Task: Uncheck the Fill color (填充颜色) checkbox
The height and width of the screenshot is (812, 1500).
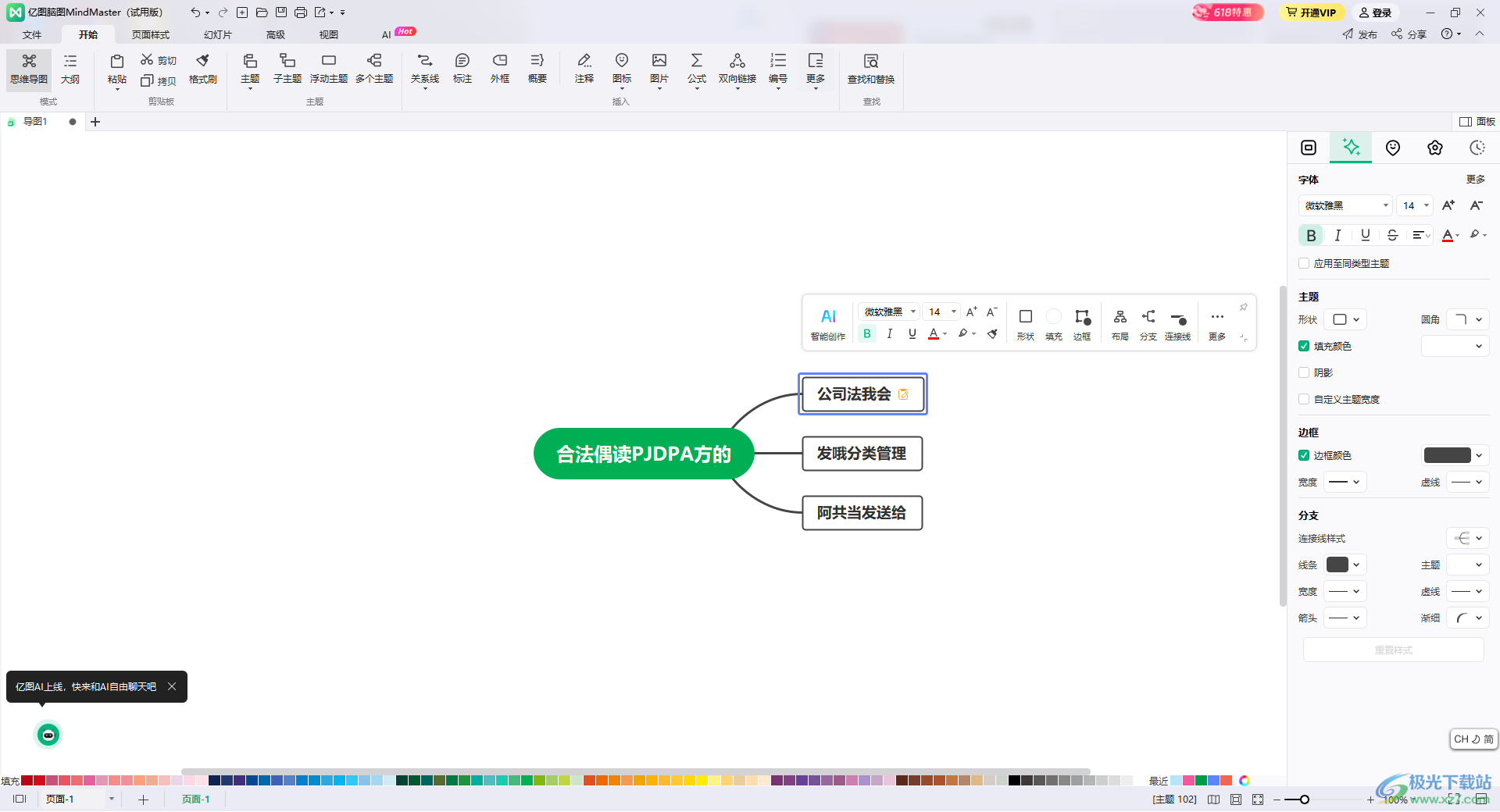Action: [x=1304, y=346]
